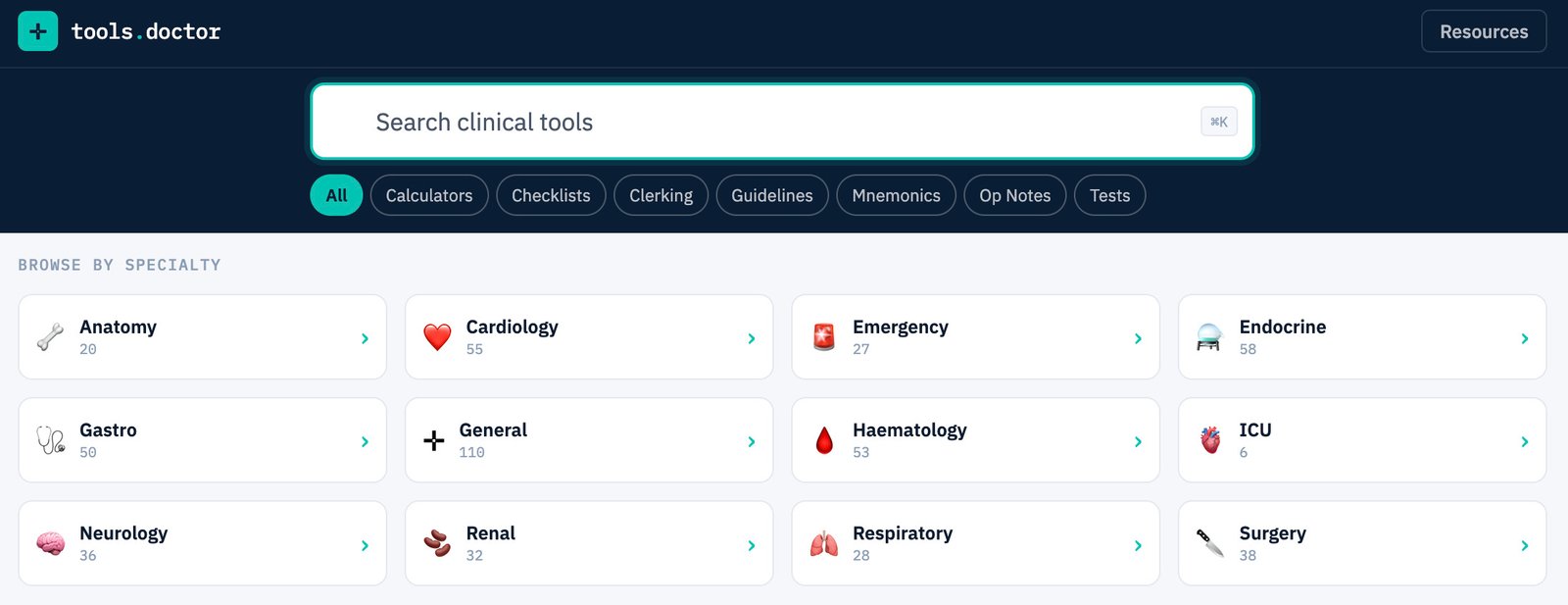Filter by Clerking

661,195
